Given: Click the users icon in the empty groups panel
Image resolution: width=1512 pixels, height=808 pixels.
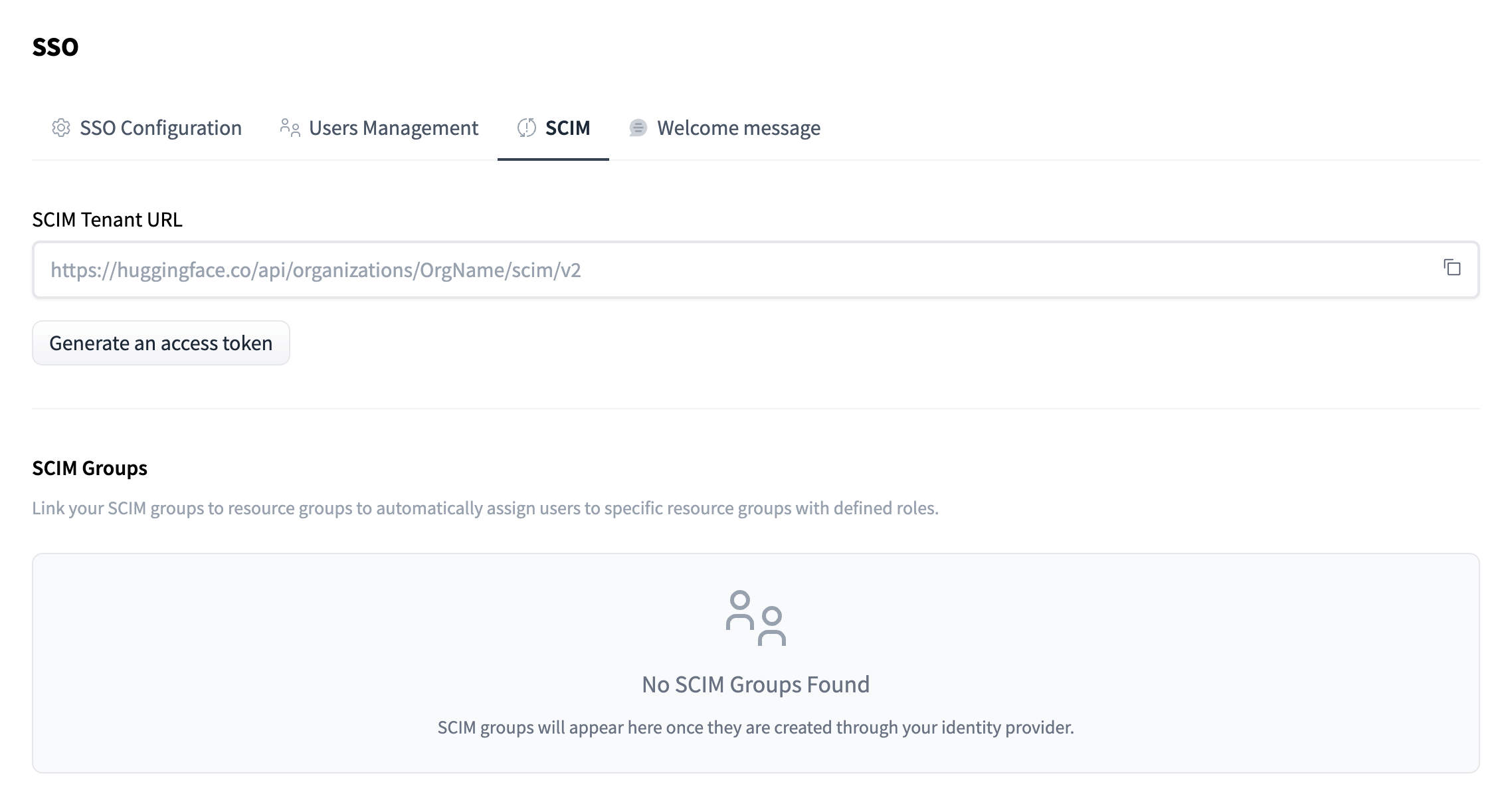Looking at the screenshot, I should [x=755, y=618].
